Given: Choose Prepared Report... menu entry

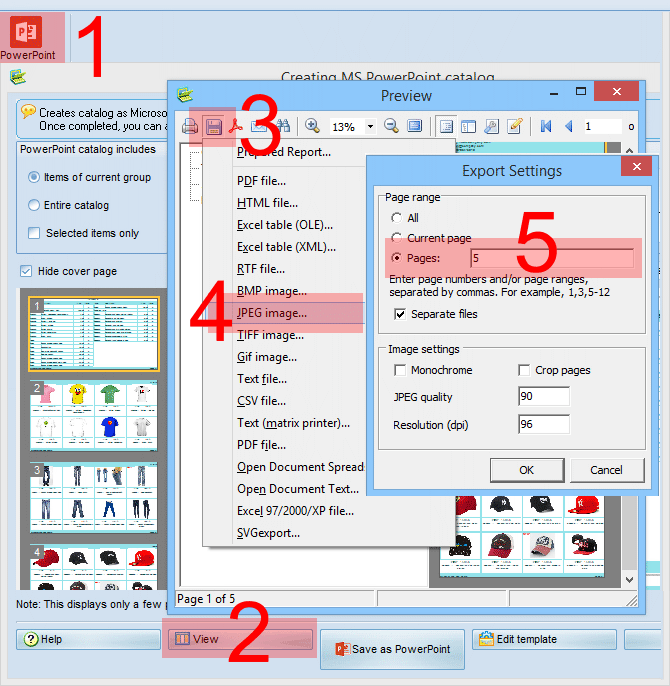Looking at the screenshot, I should click(284, 152).
